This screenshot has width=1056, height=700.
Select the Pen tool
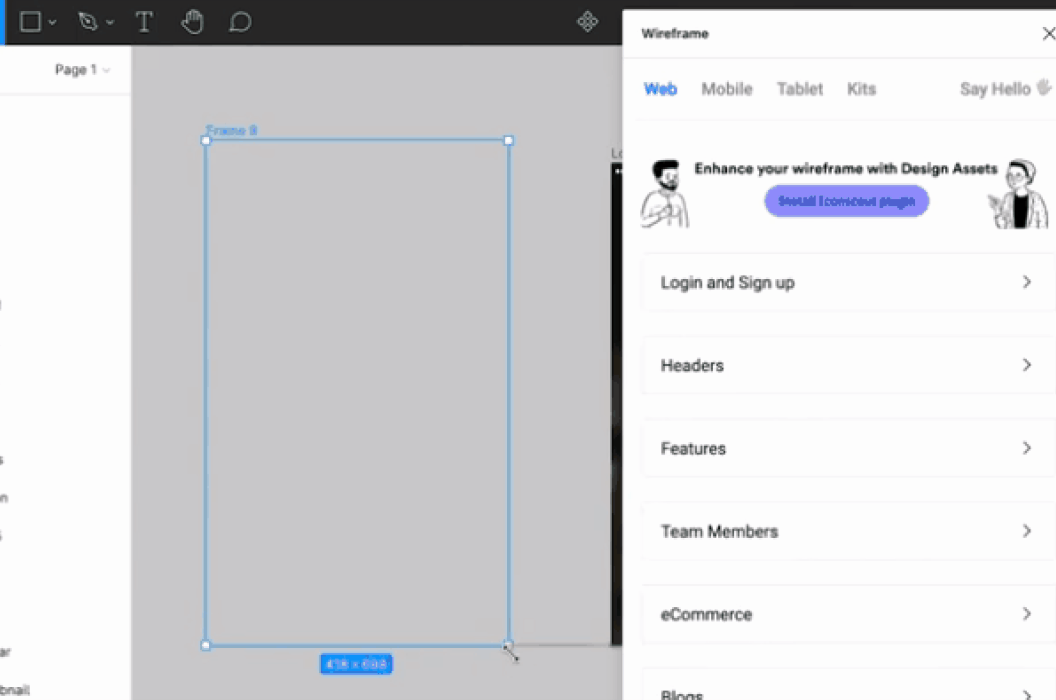(88, 22)
